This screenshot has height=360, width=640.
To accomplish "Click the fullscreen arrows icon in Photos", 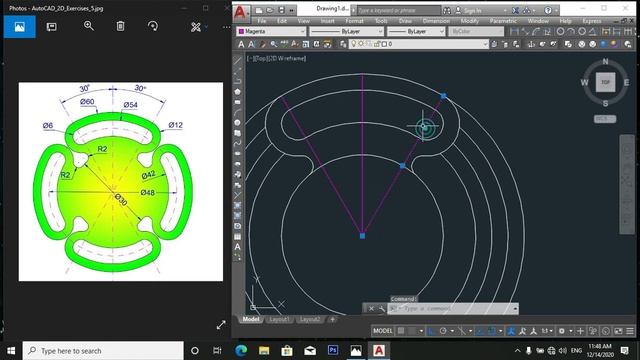I will click(221, 325).
